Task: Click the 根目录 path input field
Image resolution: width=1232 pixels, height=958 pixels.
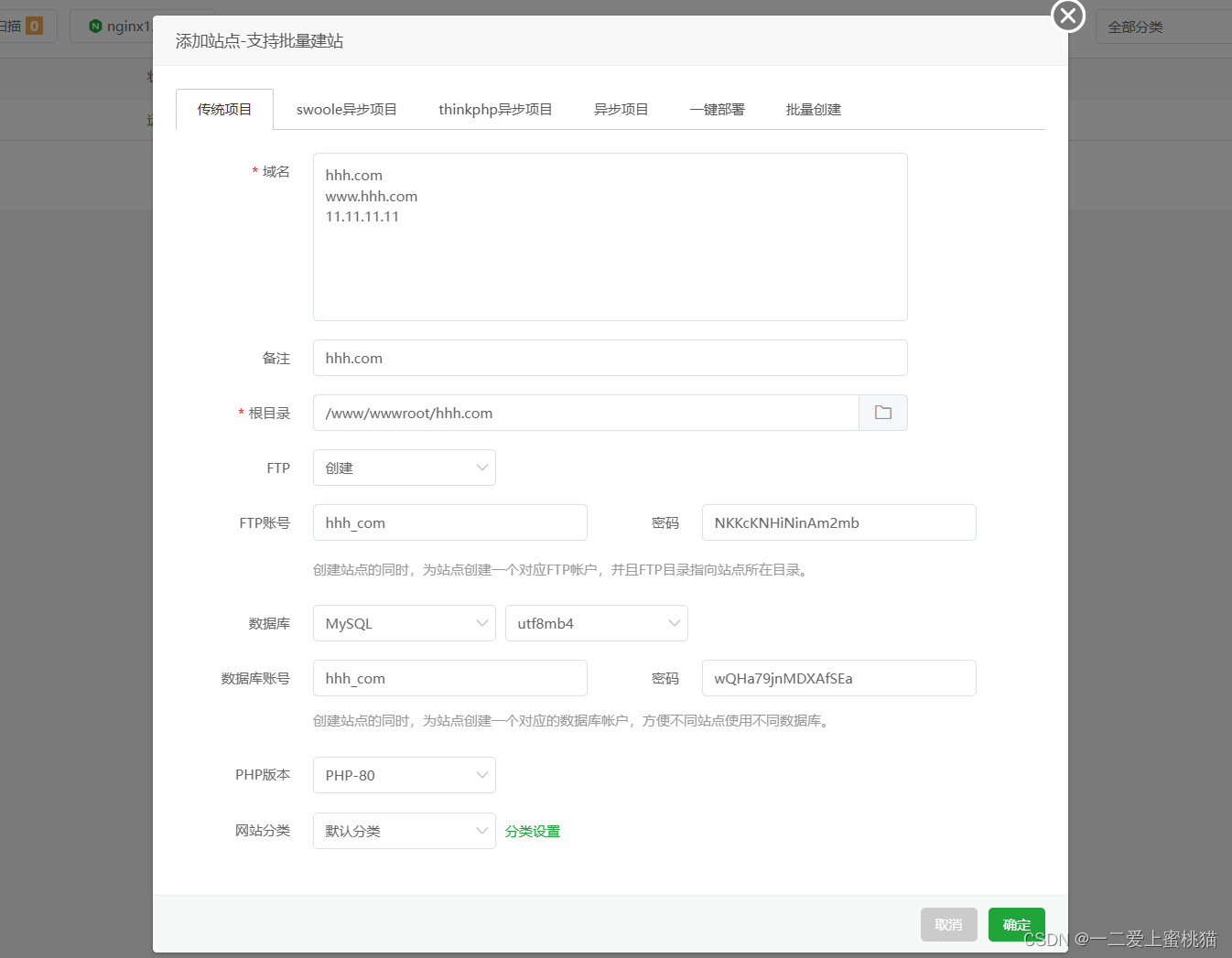Action: pos(586,413)
